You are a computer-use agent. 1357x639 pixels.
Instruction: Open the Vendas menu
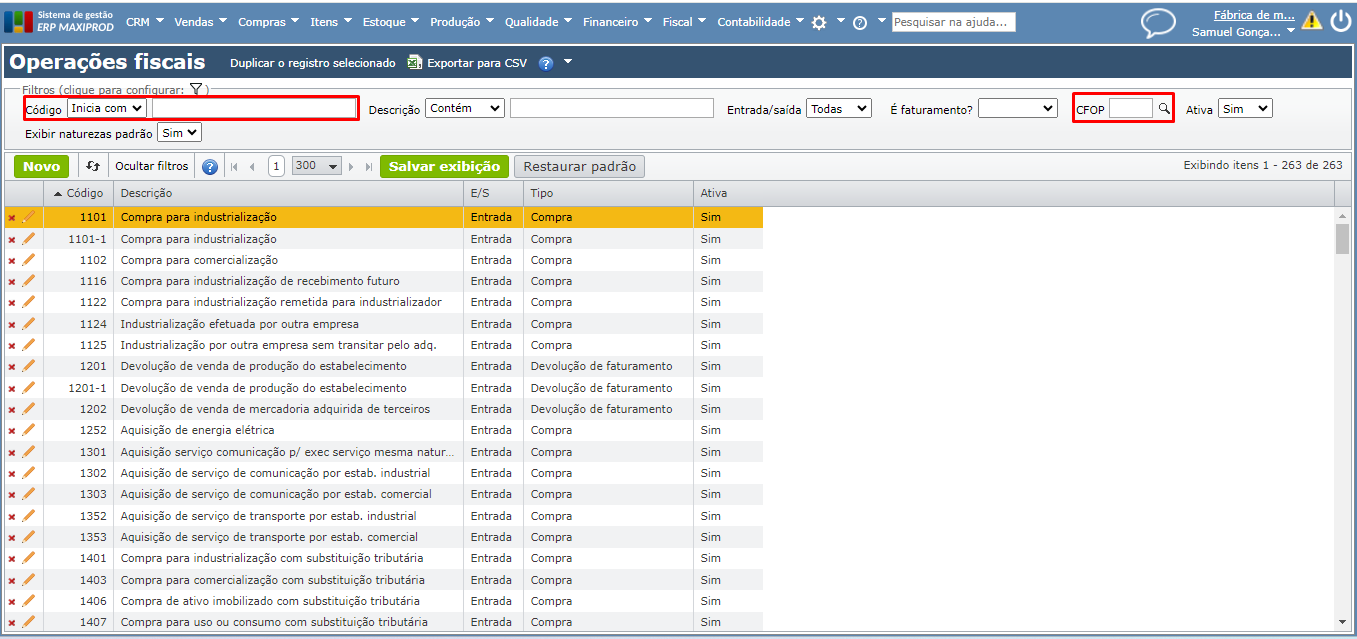pyautogui.click(x=200, y=22)
